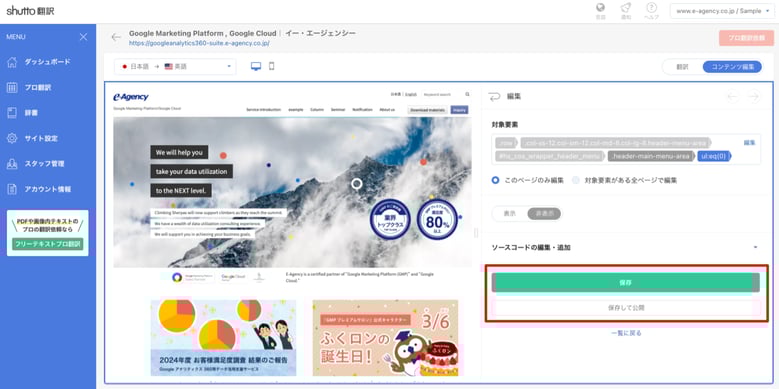Screen dimensions: 779x389
Task: Close the MENU sidebar with the X
Action: click(83, 37)
